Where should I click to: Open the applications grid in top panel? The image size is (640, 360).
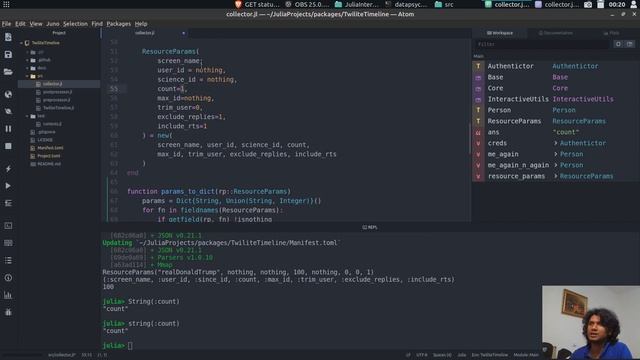coord(6,4)
